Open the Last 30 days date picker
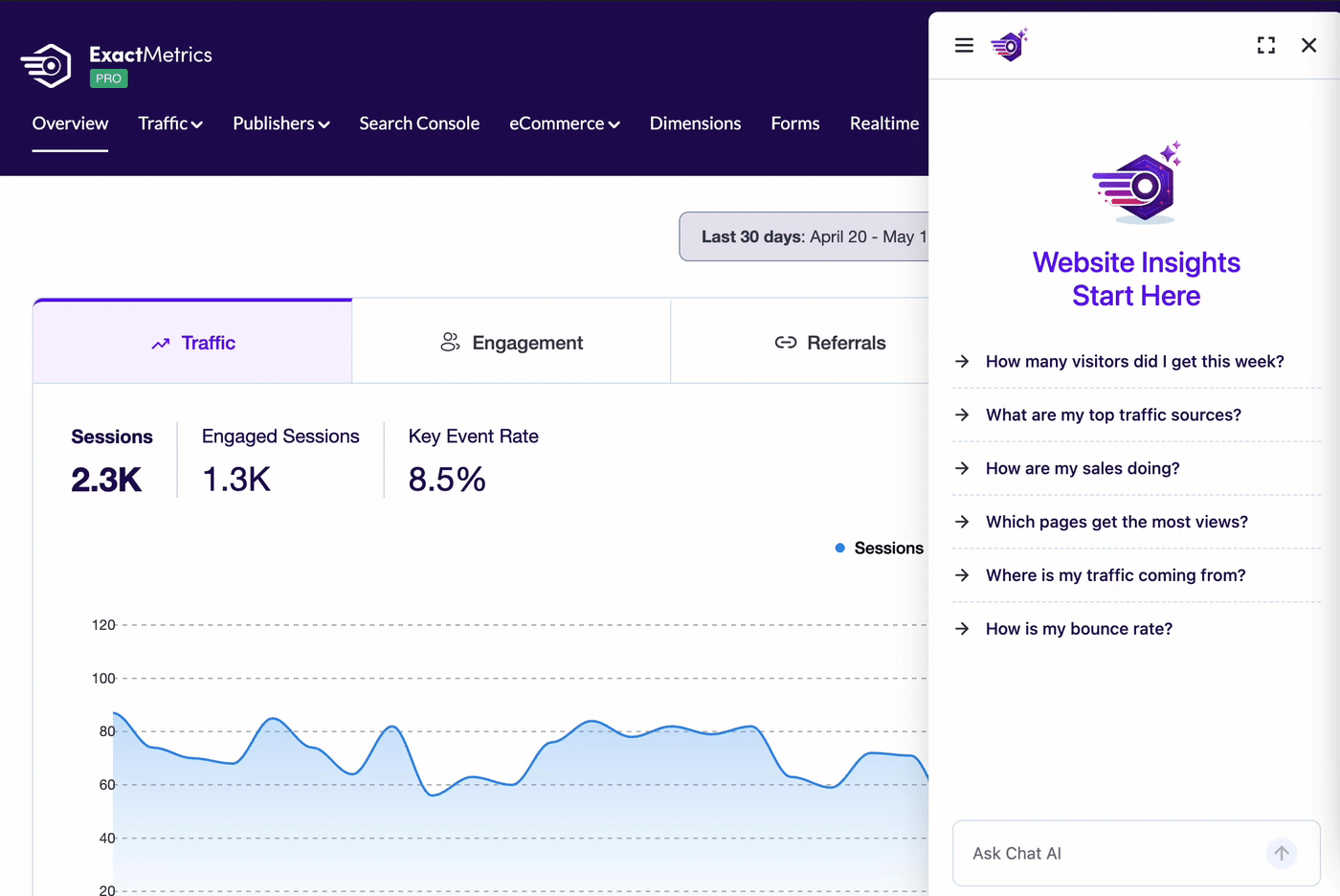This screenshot has height=896, width=1340. point(804,236)
